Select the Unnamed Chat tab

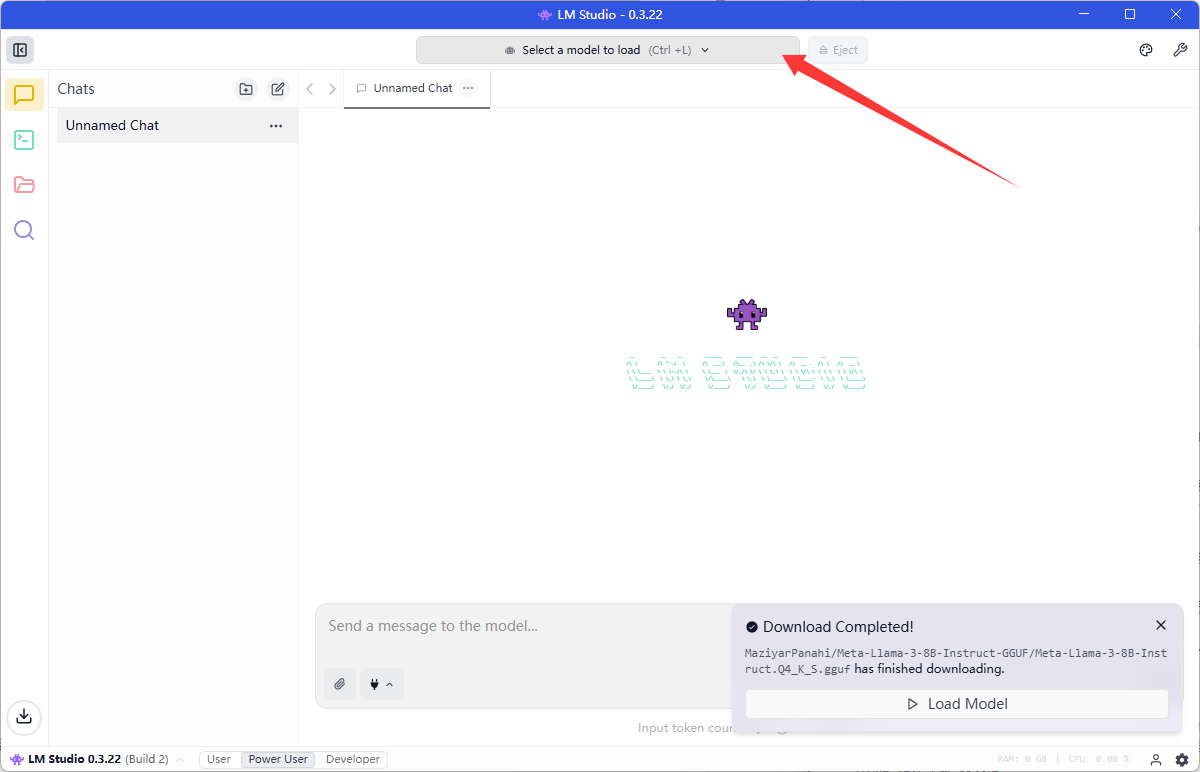coord(417,88)
